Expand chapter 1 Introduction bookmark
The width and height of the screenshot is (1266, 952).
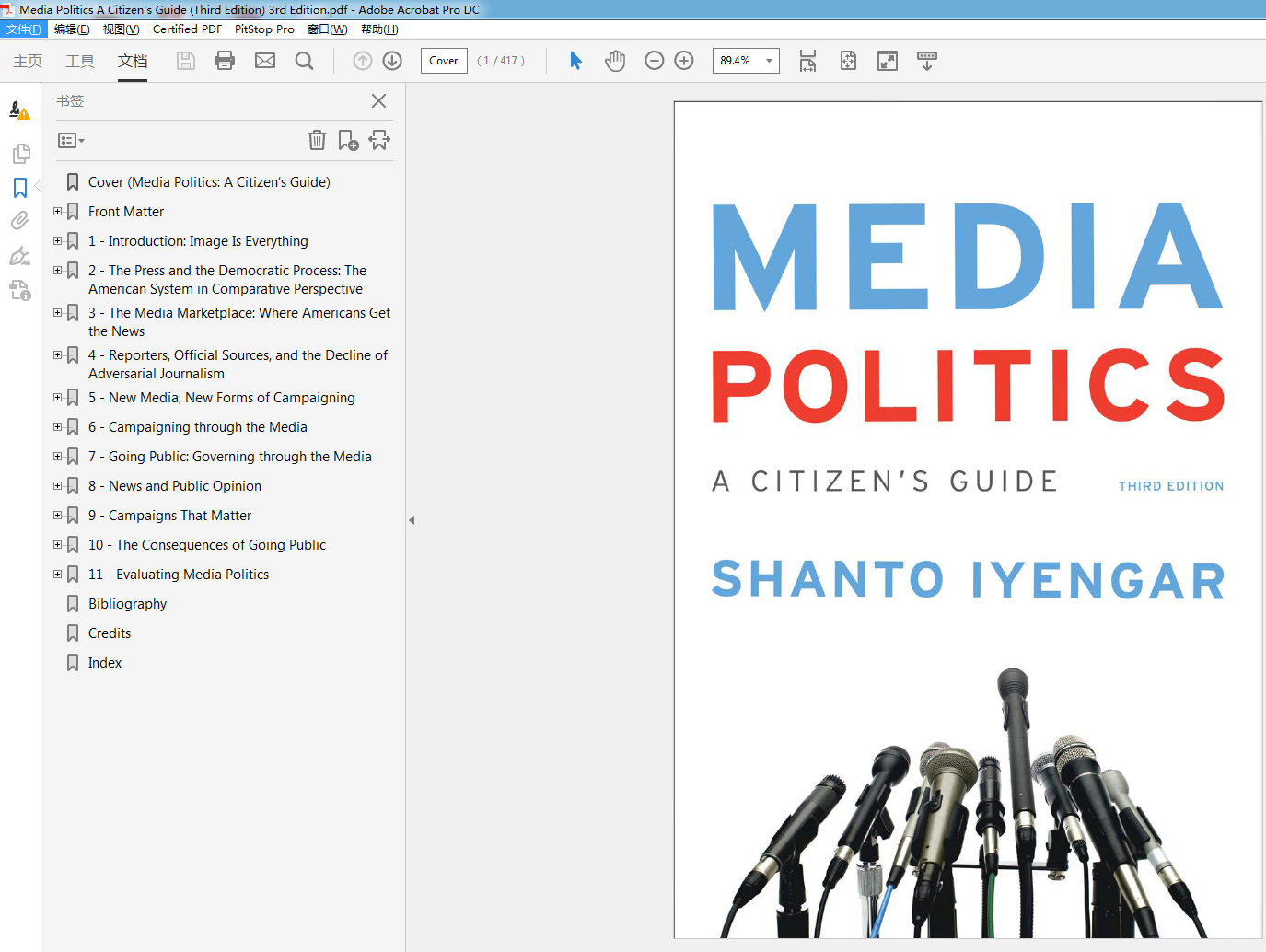[57, 241]
